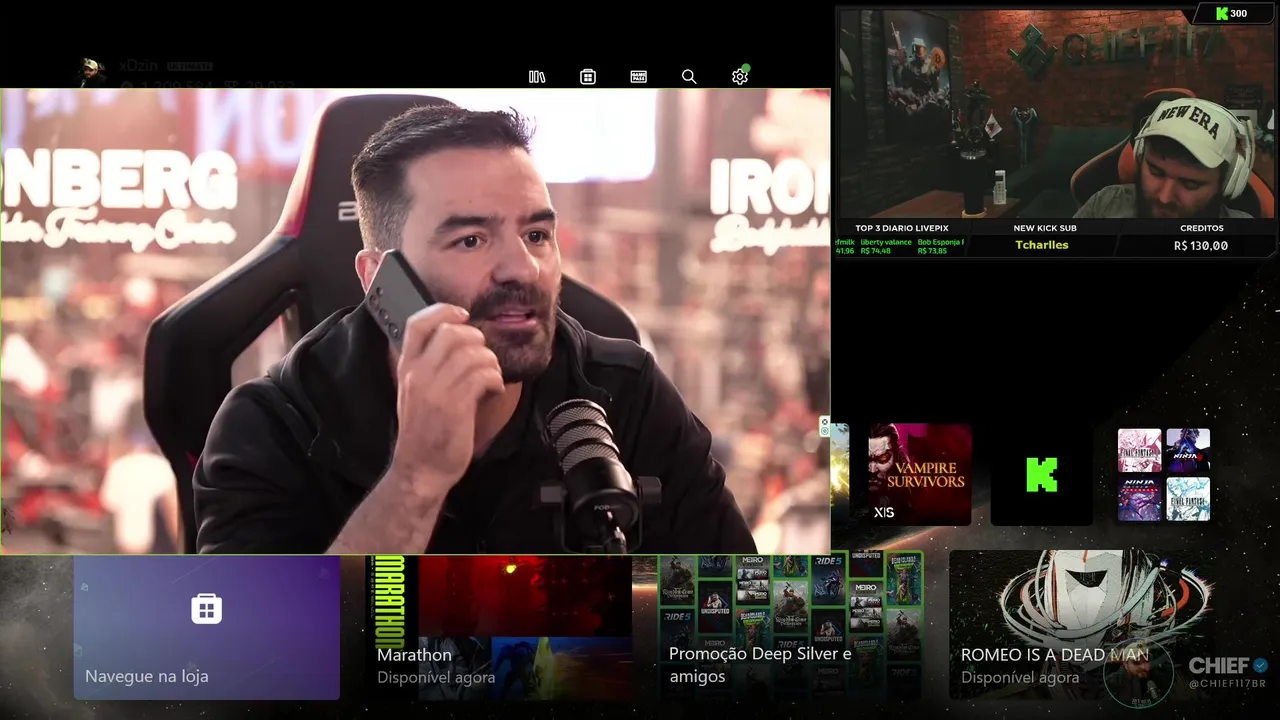This screenshot has width=1280, height=720.
Task: Click the partially hidden game tile left of Vampire Survivors
Action: (840, 474)
